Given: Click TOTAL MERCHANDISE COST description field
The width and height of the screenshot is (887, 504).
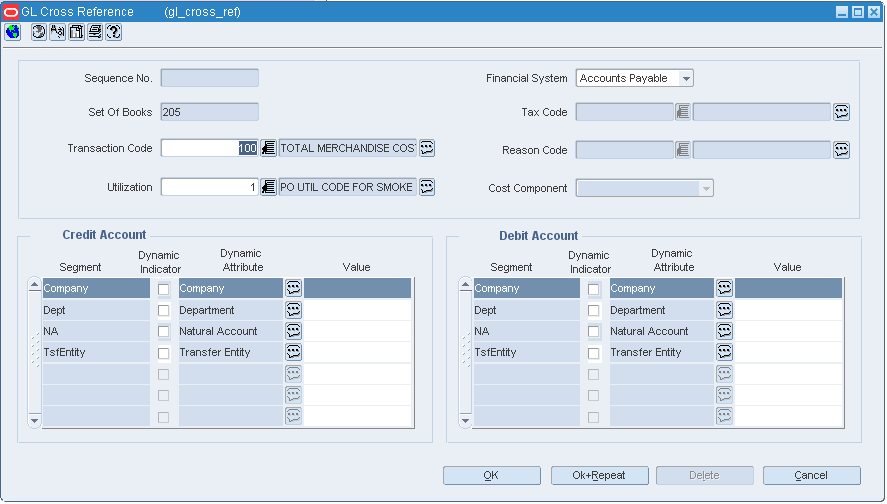Looking at the screenshot, I should tap(347, 148).
